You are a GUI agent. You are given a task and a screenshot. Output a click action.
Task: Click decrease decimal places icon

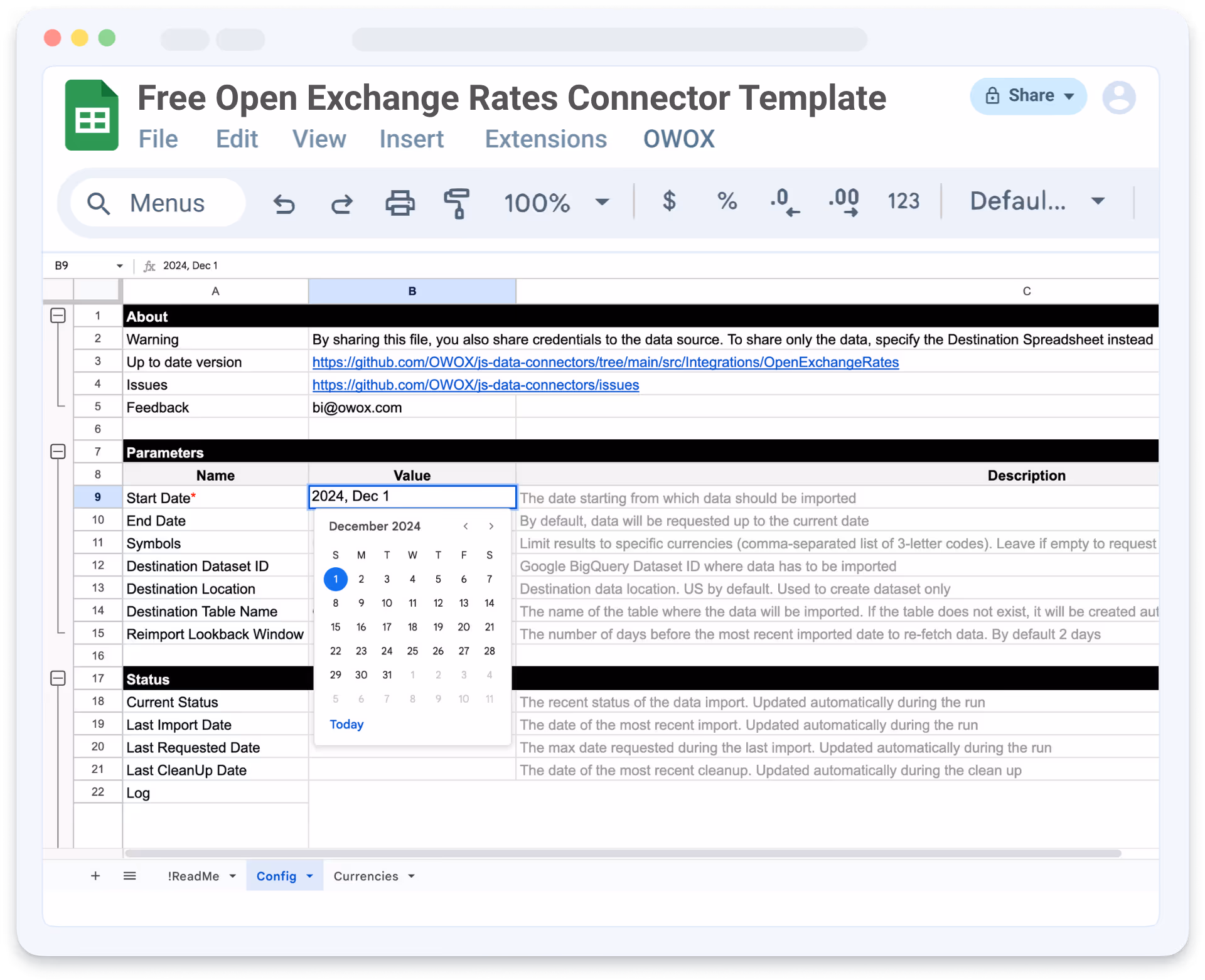[x=785, y=202]
